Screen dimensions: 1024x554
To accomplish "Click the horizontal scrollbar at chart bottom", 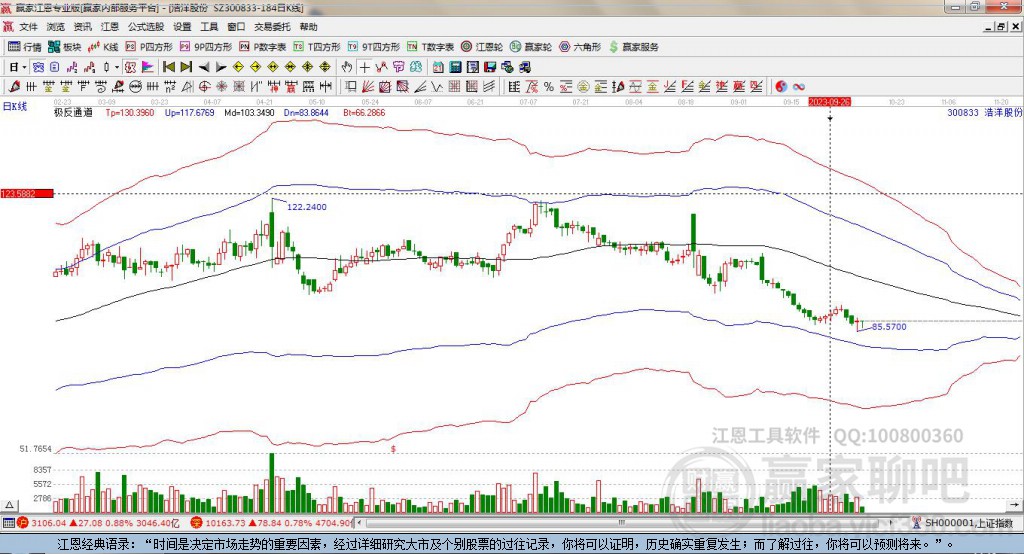I will coord(624,523).
